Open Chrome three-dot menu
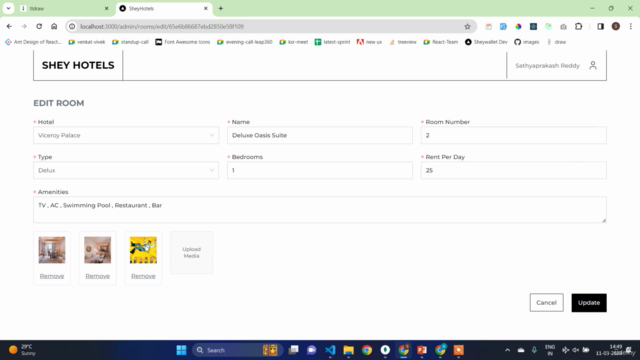Screen dimensions: 640x360 pos(631,27)
